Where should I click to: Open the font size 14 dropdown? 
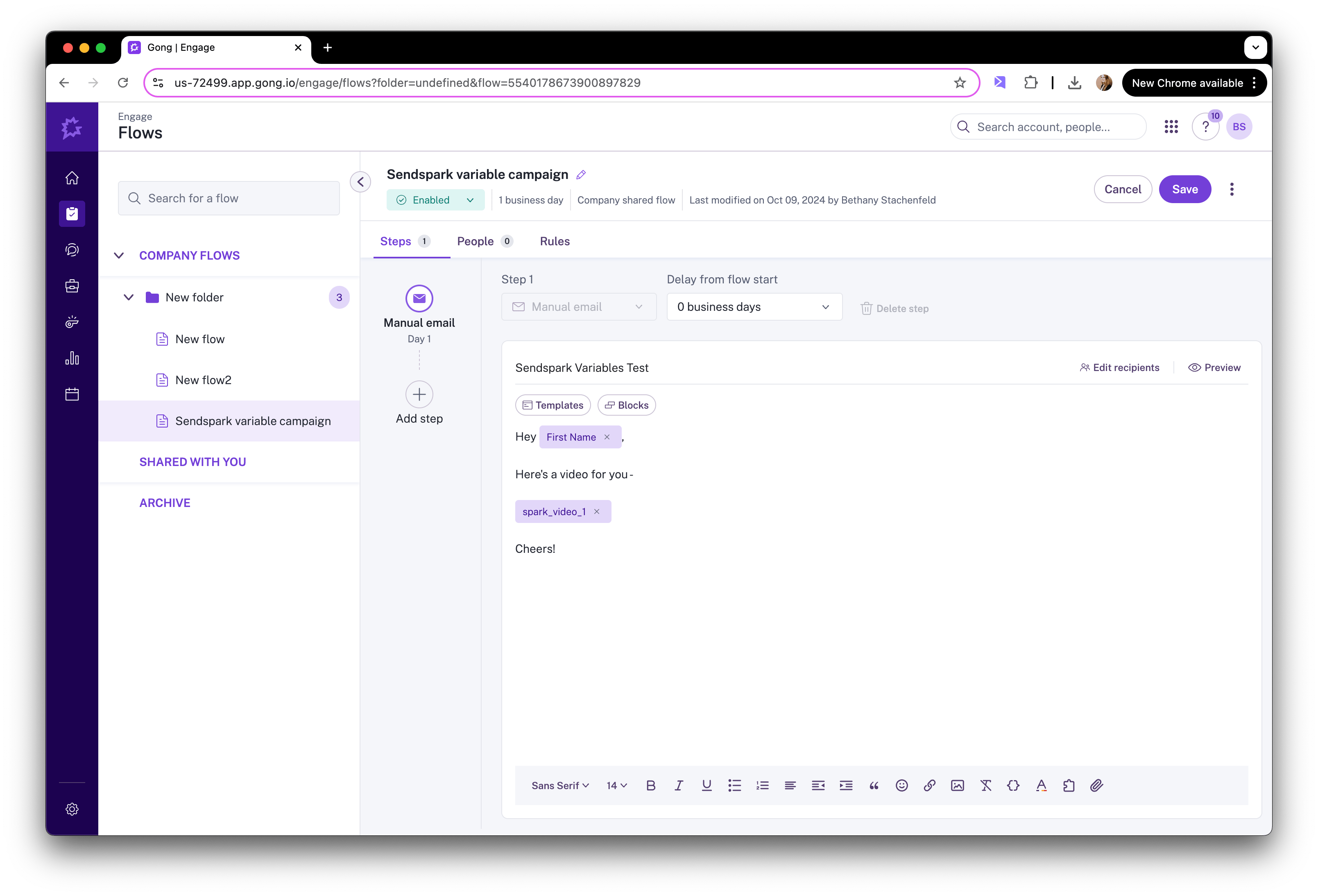pyautogui.click(x=616, y=785)
